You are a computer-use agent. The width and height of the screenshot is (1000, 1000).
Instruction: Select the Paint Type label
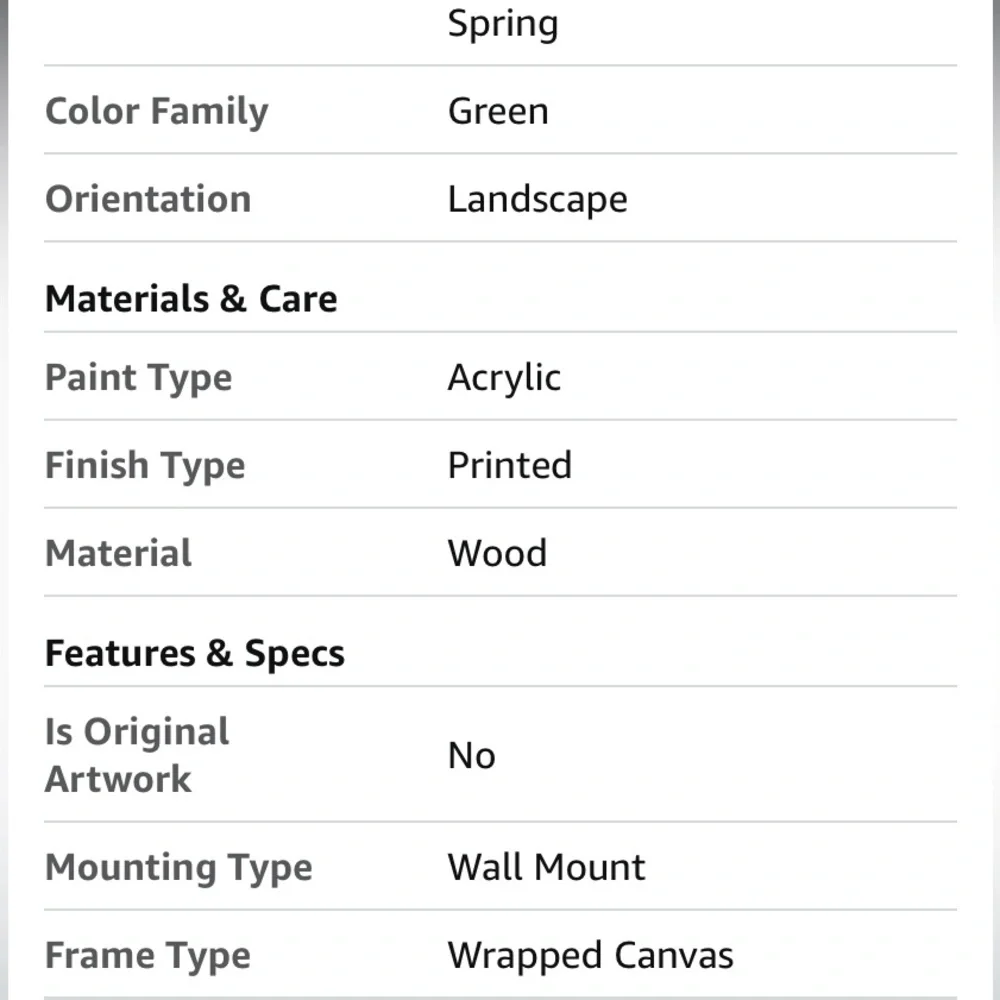point(139,378)
